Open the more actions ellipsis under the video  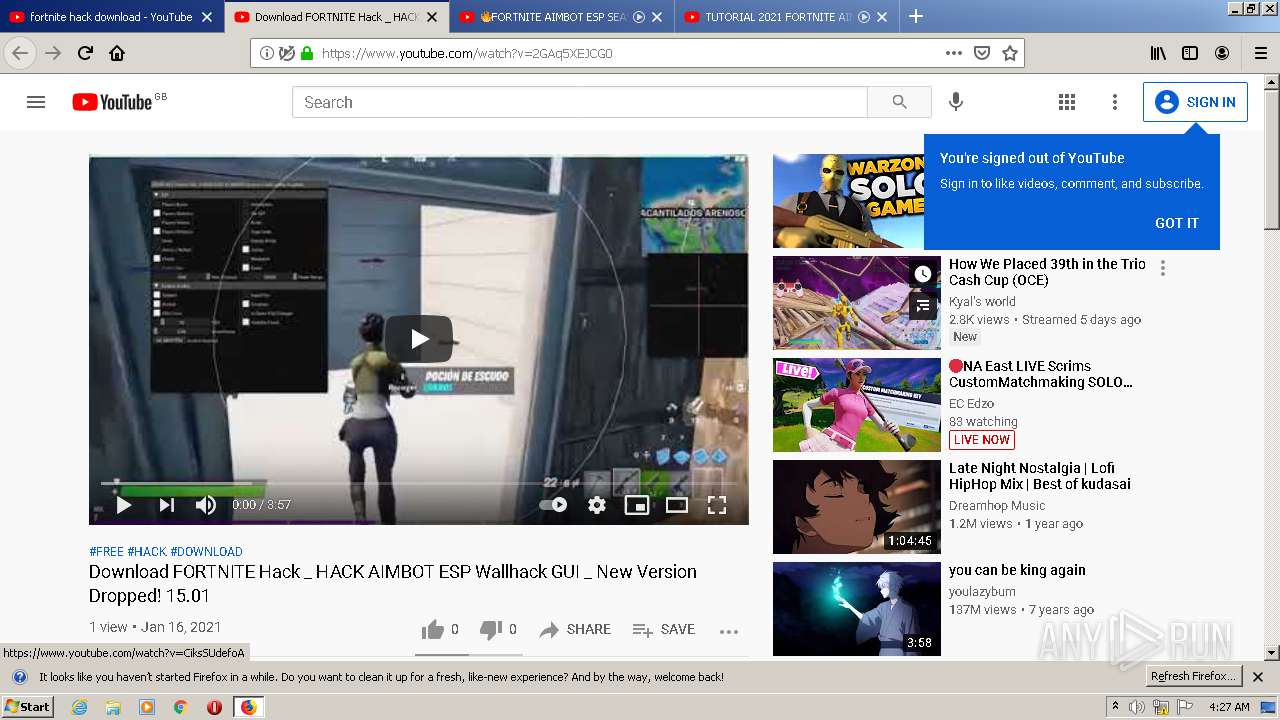coord(729,630)
